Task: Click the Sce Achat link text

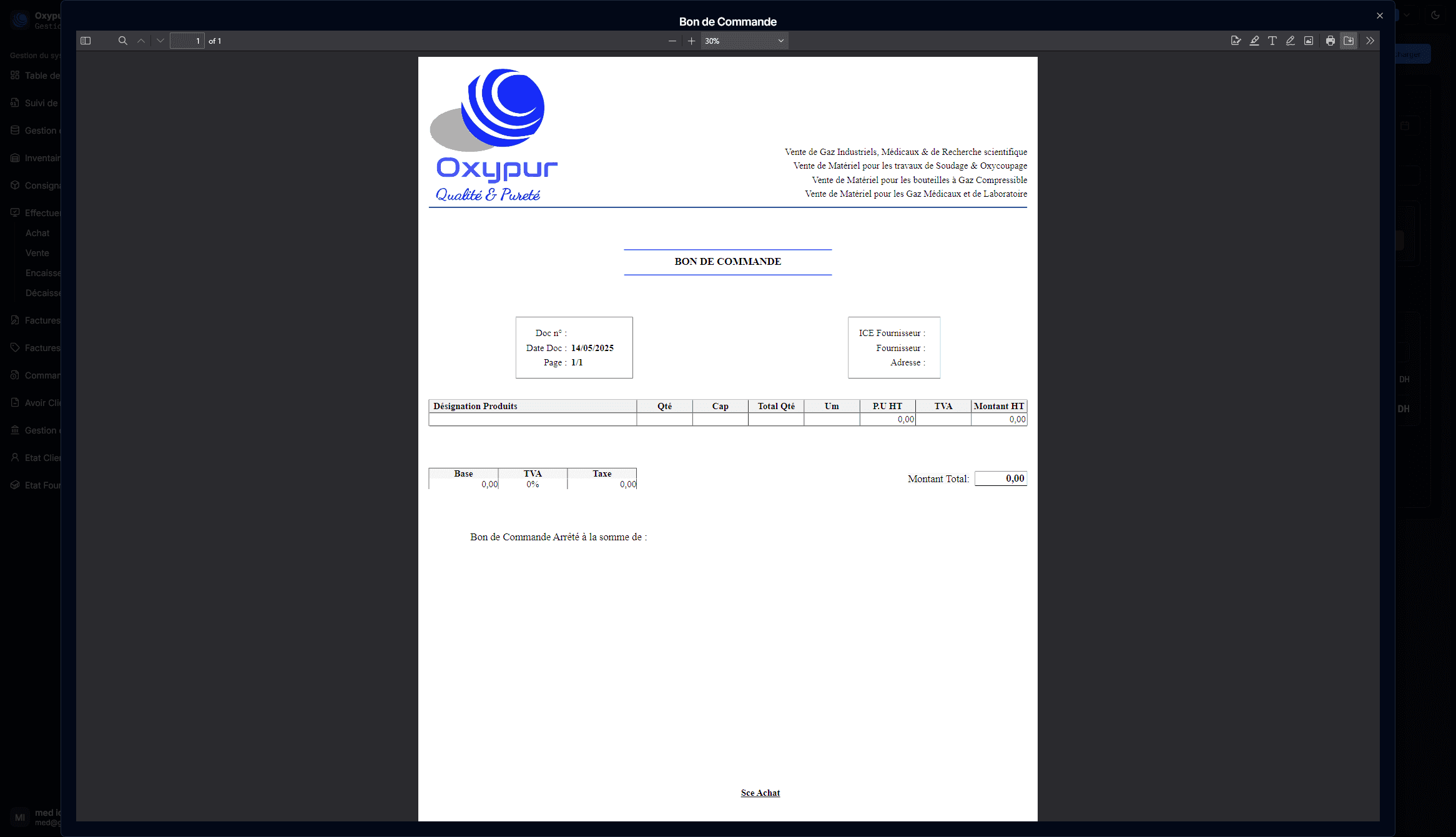Action: (760, 793)
